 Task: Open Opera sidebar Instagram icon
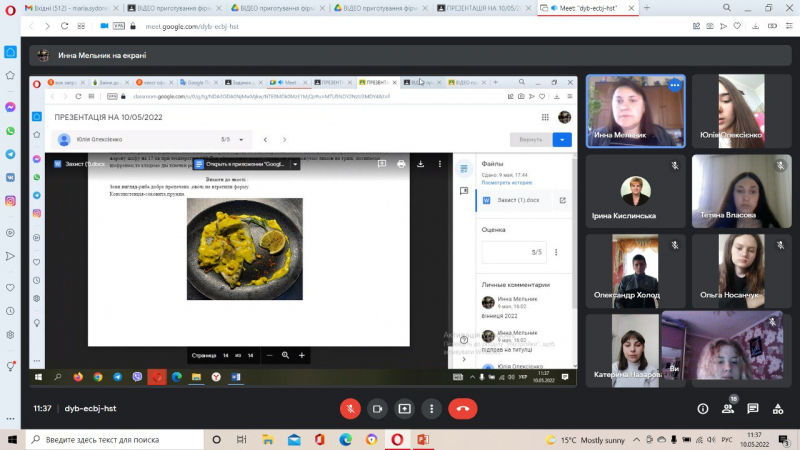point(10,201)
